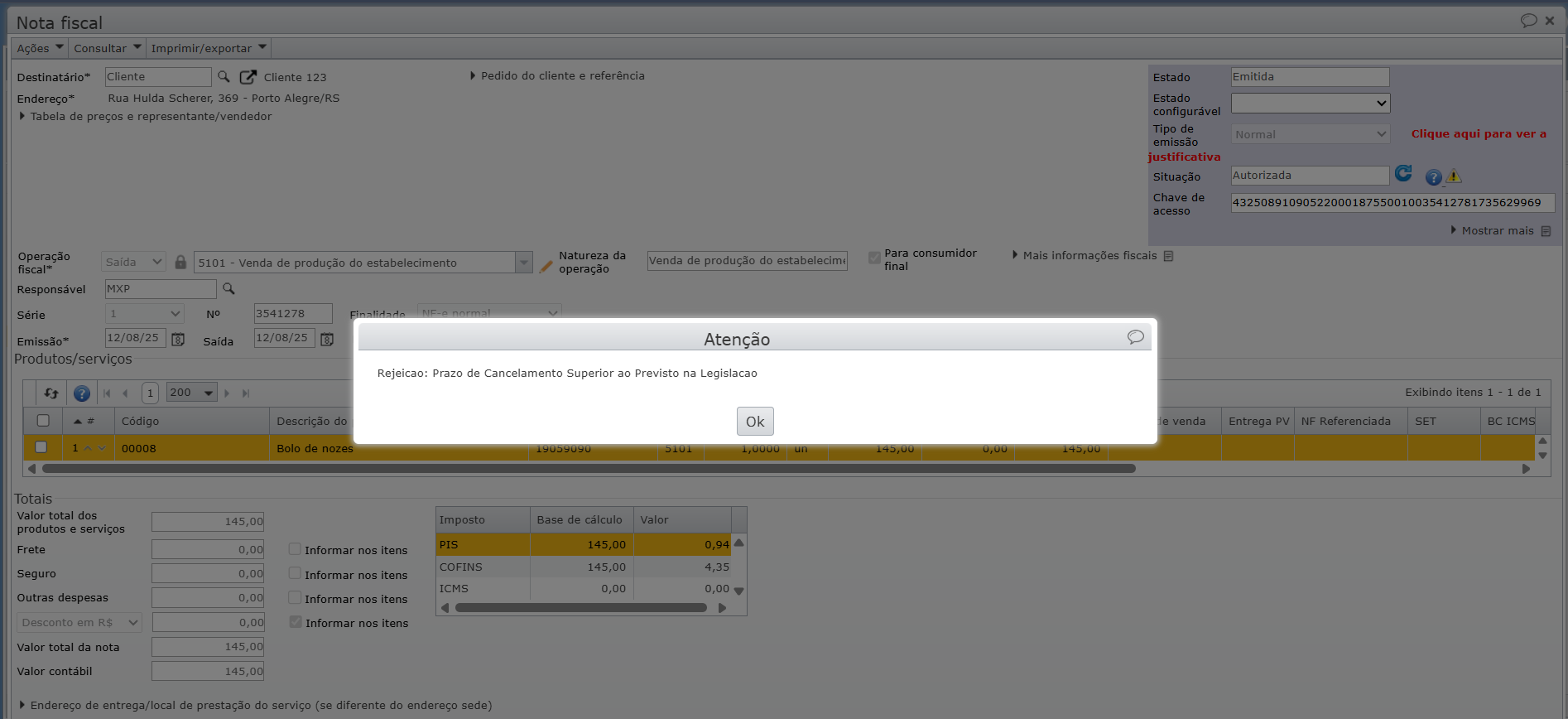
Task: Go to last page of products grid
Action: 245,393
